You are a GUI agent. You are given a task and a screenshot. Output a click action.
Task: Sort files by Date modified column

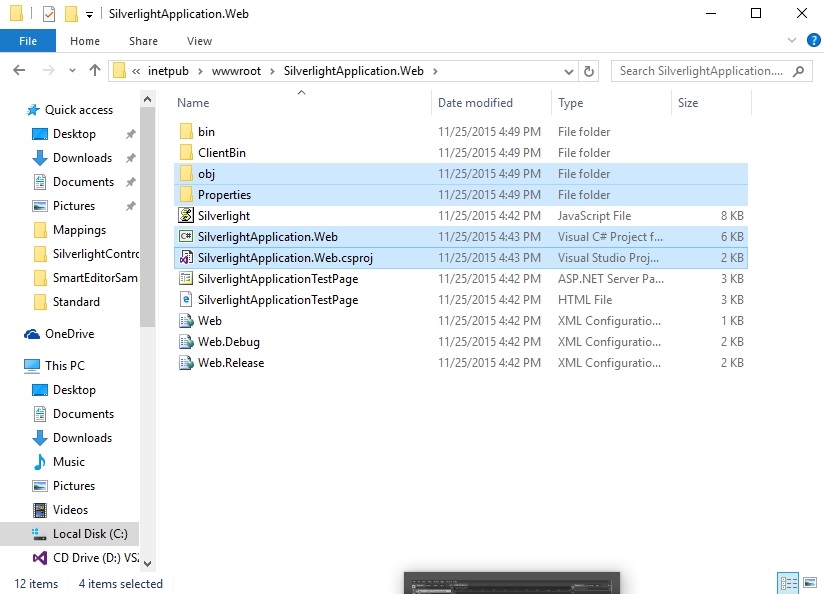(x=475, y=103)
